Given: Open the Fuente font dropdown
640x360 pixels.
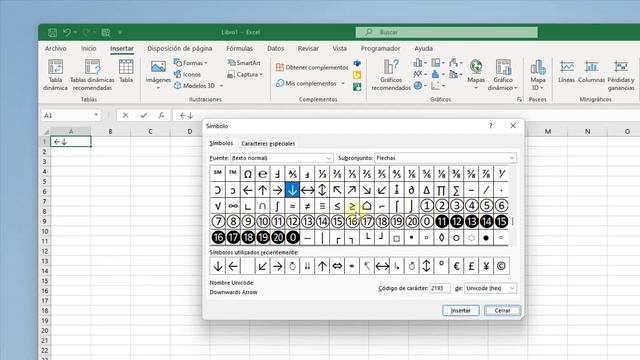Looking at the screenshot, I should pos(282,158).
